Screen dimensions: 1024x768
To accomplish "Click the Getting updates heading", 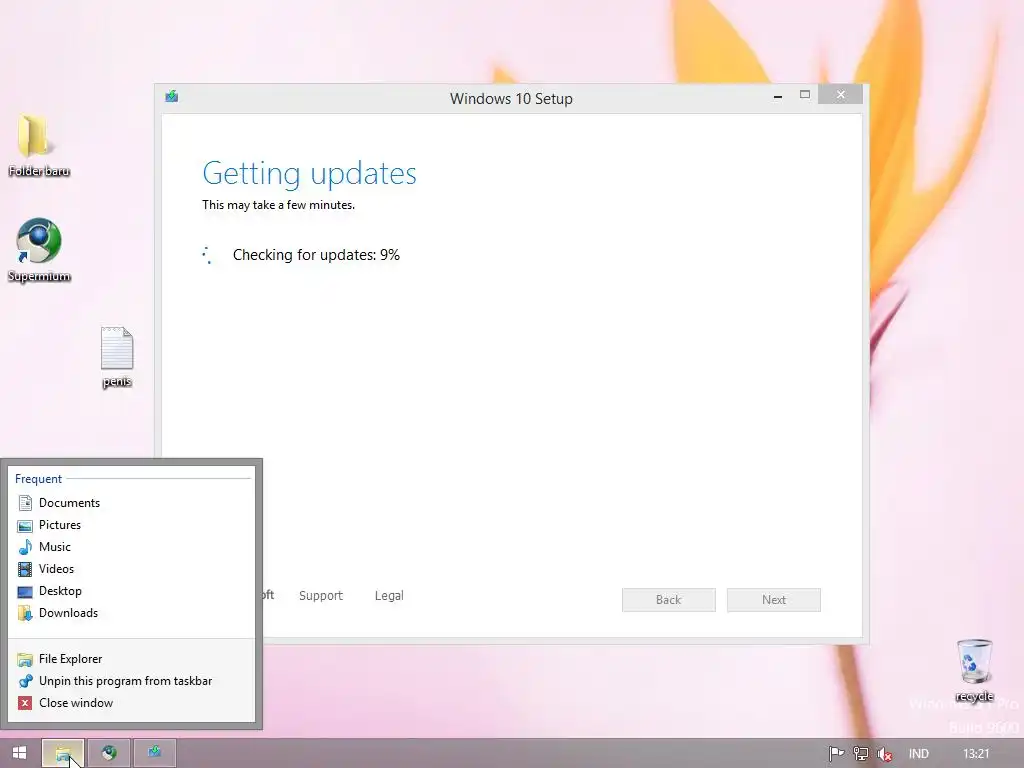I will click(x=310, y=174).
